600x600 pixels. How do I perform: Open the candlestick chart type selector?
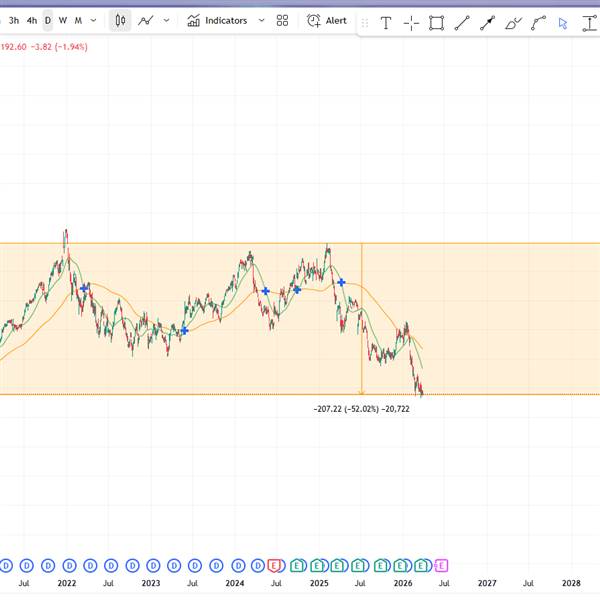120,20
